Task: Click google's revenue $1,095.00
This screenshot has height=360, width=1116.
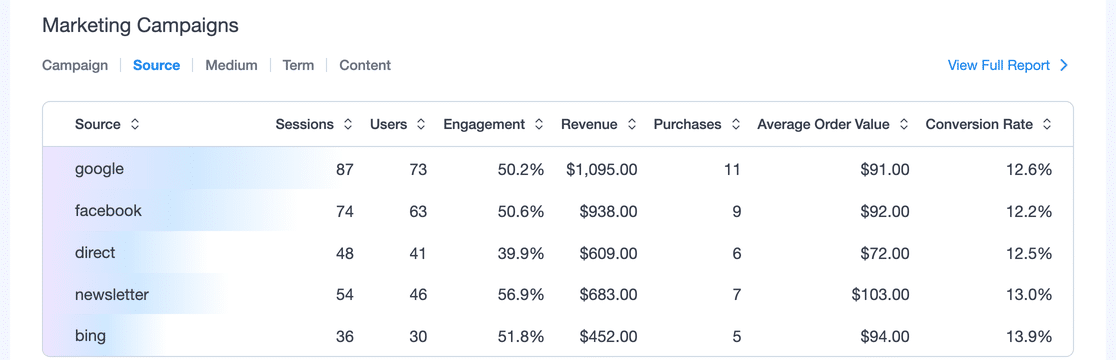Action: point(601,169)
